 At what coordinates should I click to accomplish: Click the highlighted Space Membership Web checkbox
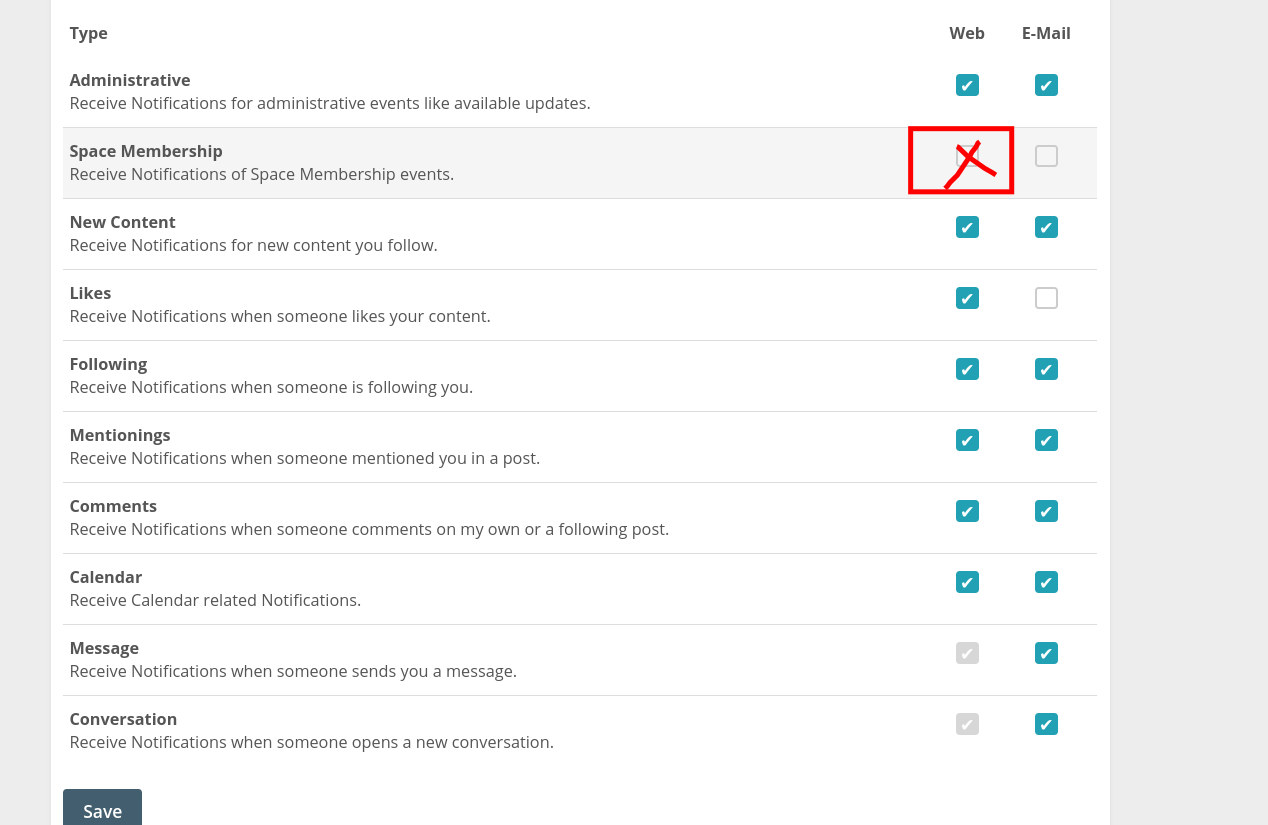[961, 160]
